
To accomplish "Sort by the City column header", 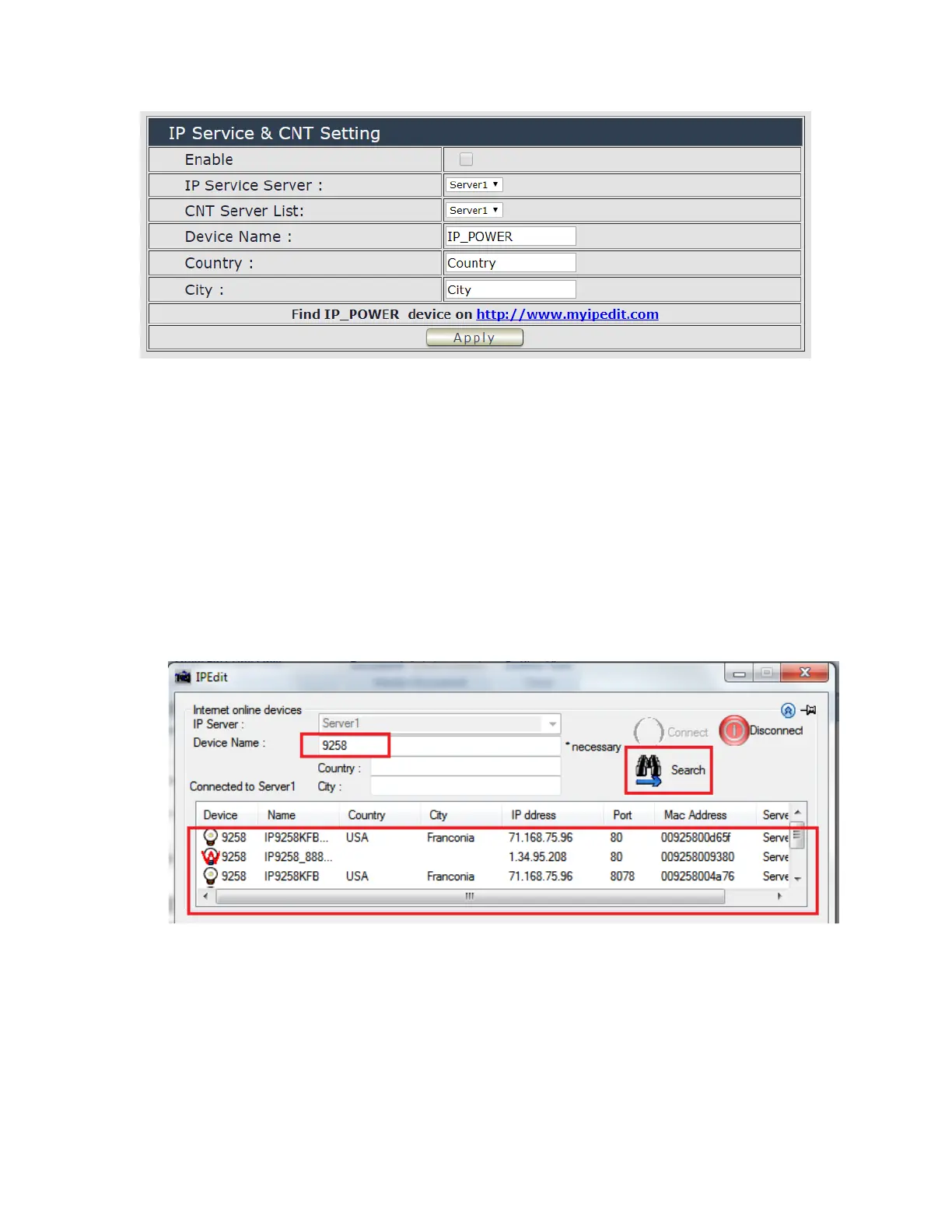I will point(439,815).
